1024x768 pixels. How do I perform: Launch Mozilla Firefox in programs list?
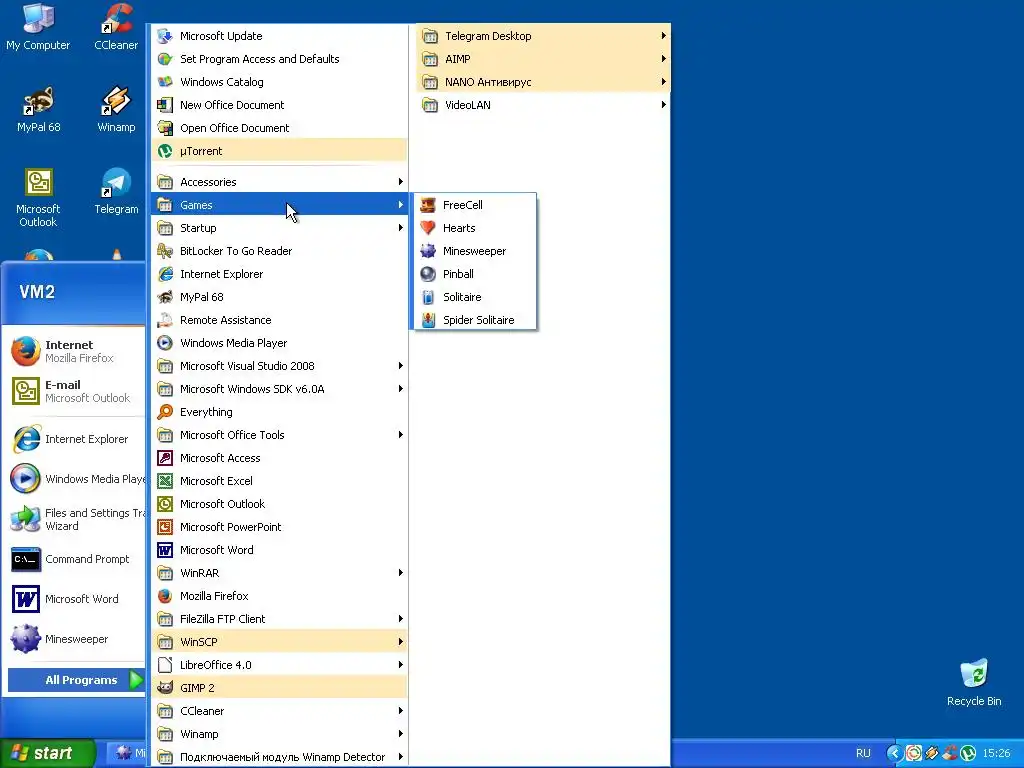(x=280, y=596)
